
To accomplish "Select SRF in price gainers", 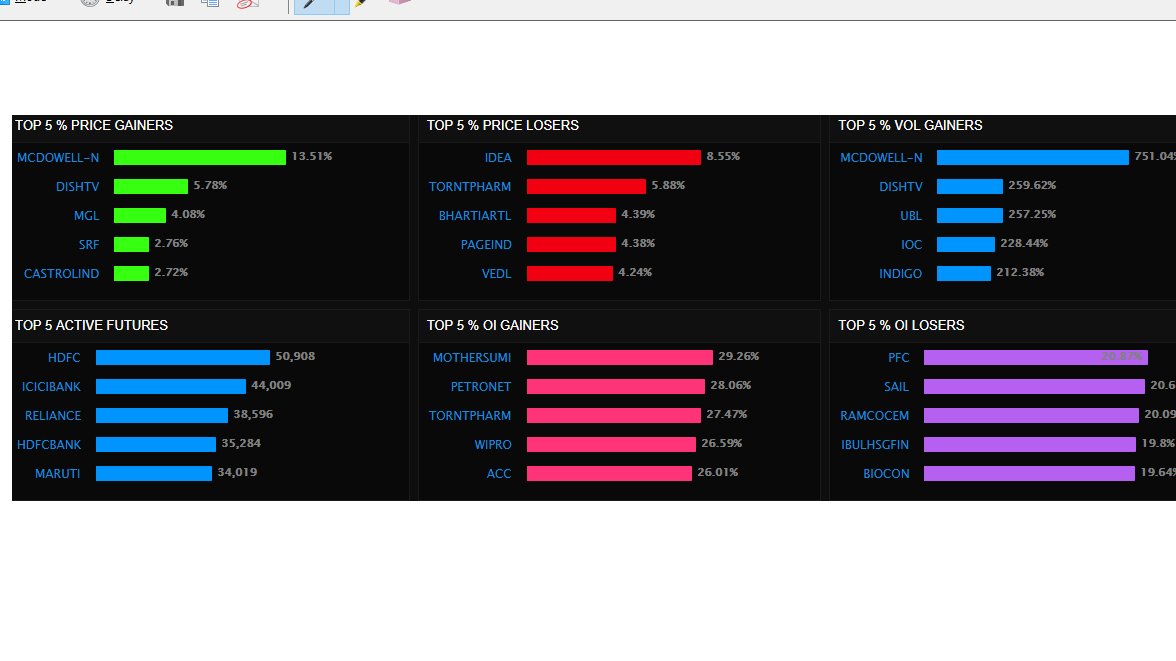I will (x=88, y=245).
